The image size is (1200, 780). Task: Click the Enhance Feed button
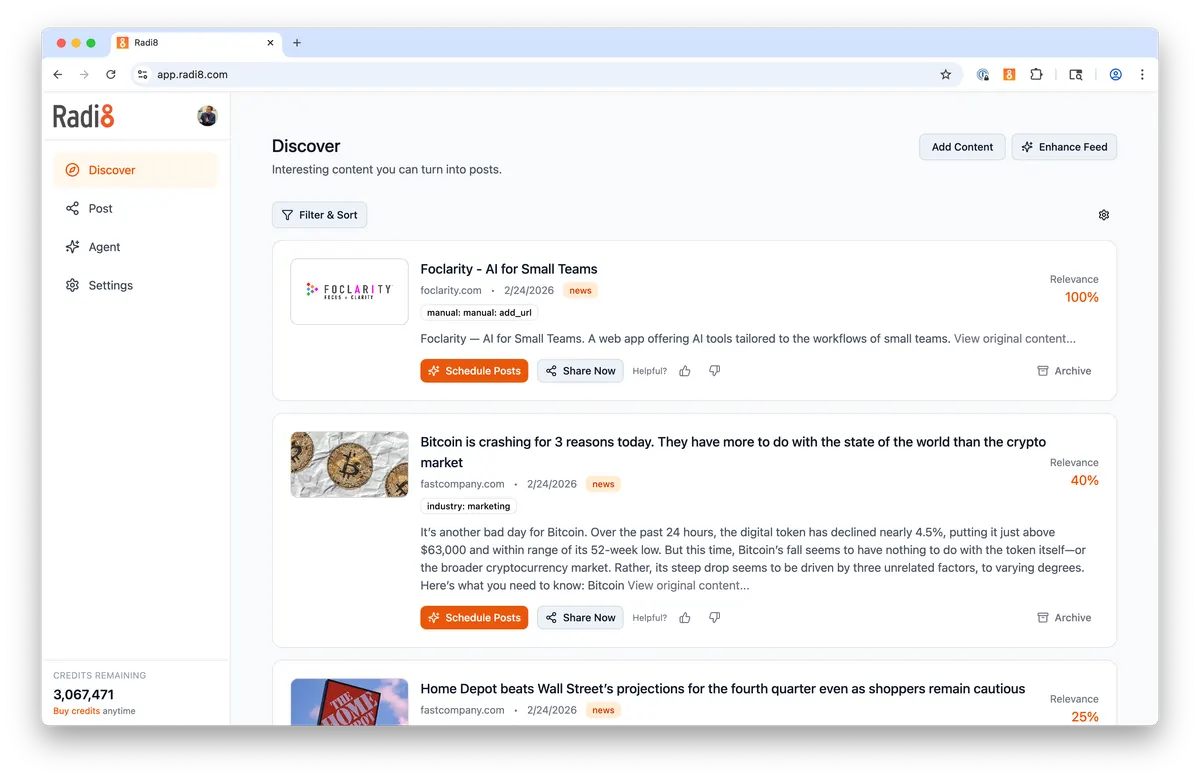click(1064, 147)
